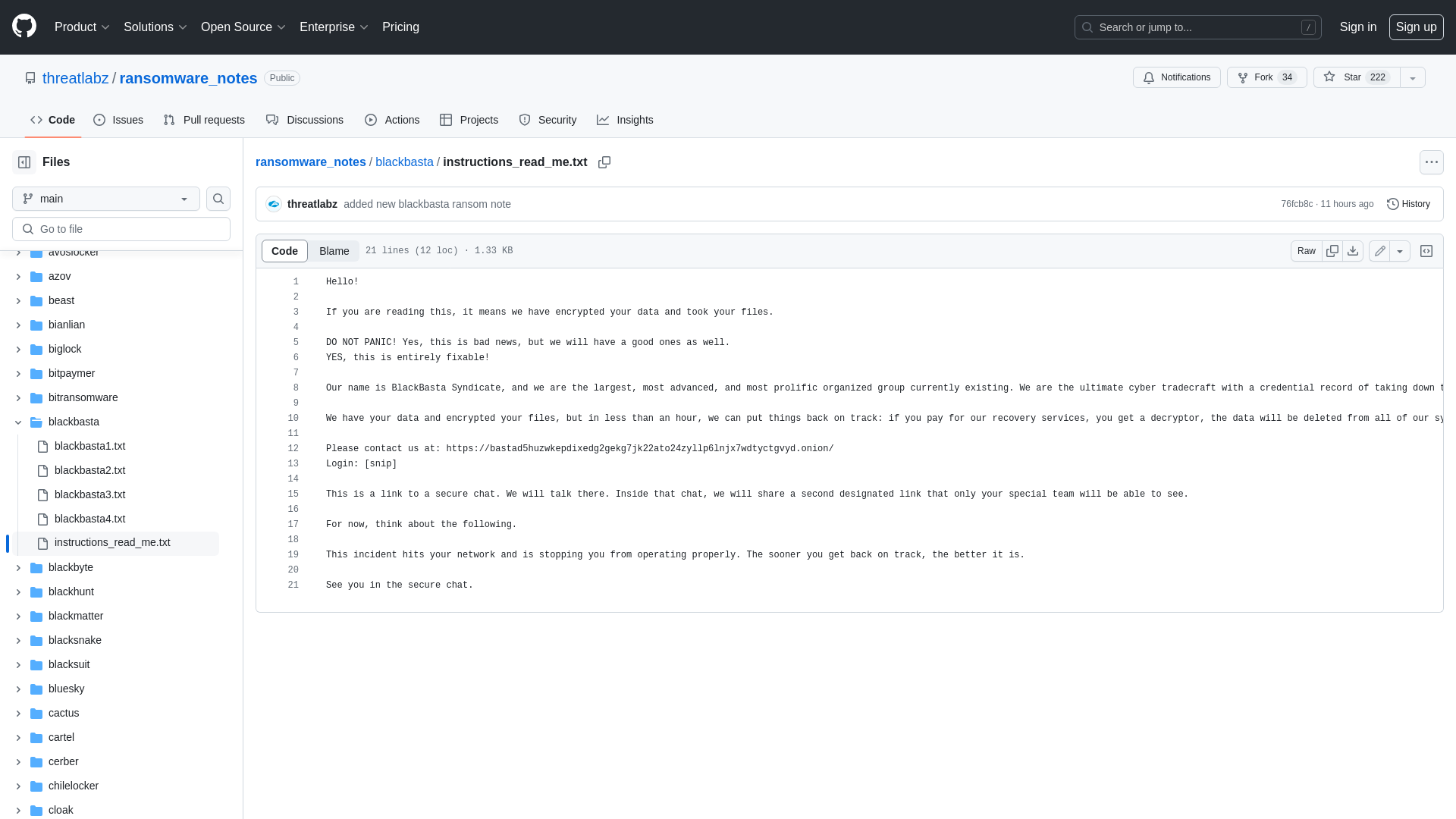Click the Insights tab

pos(624,120)
